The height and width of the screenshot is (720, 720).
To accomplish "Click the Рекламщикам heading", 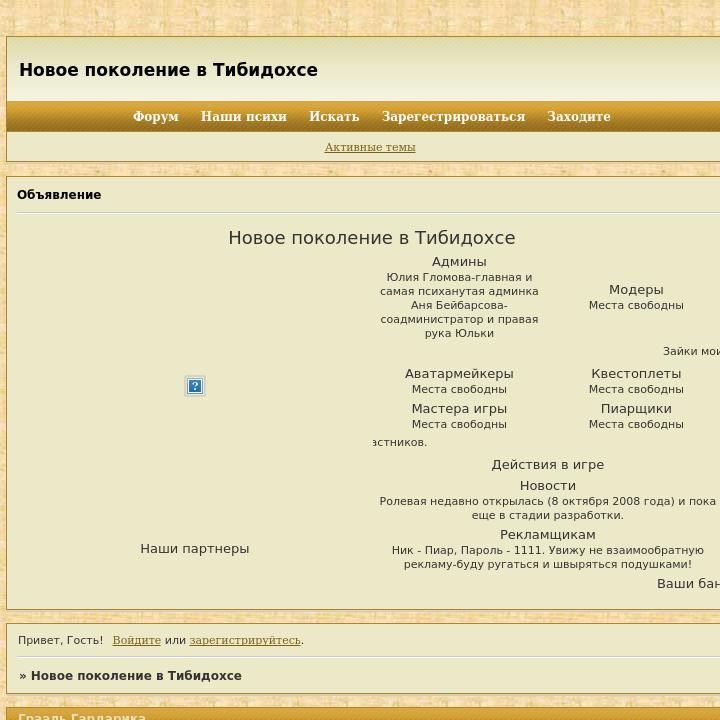I will click(x=548, y=535).
